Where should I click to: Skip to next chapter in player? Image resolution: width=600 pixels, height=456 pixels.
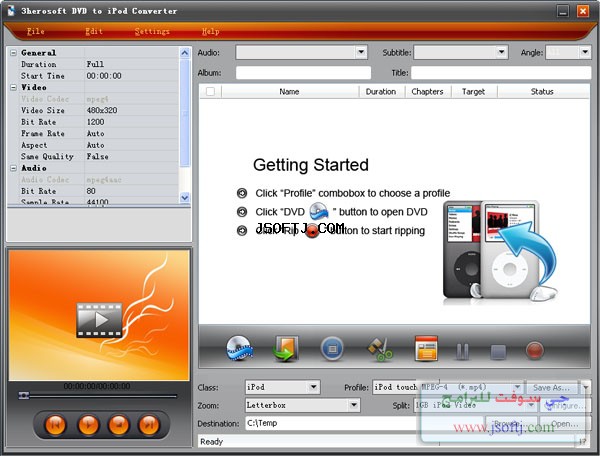pos(149,424)
